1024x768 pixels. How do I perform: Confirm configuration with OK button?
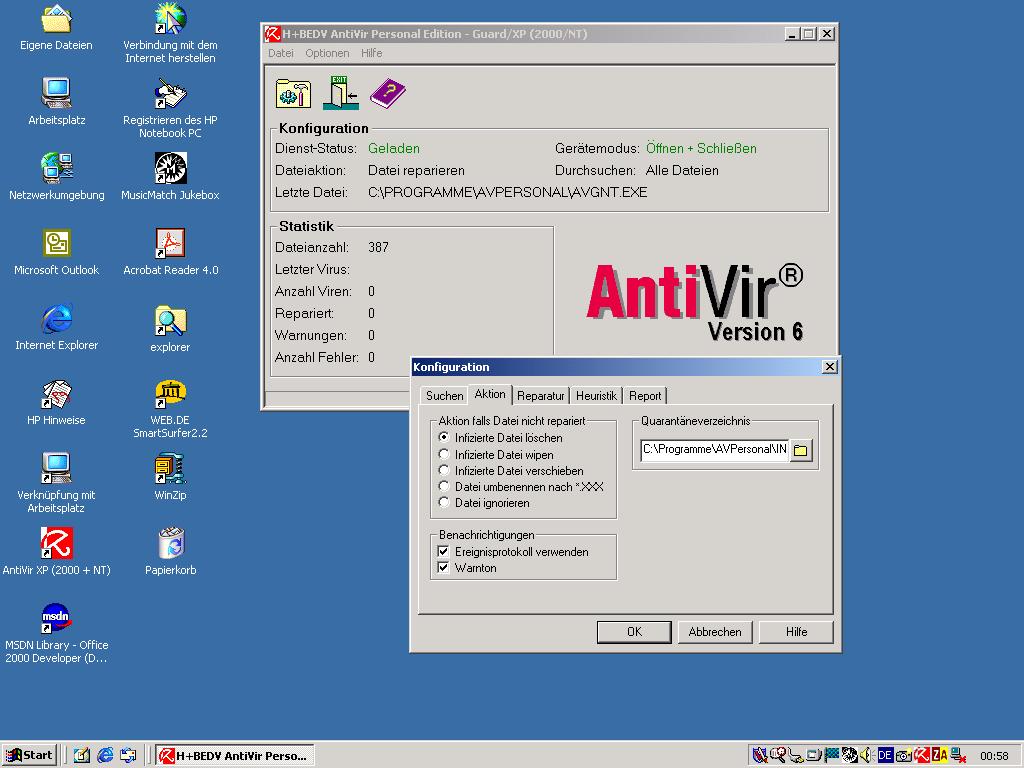(634, 632)
